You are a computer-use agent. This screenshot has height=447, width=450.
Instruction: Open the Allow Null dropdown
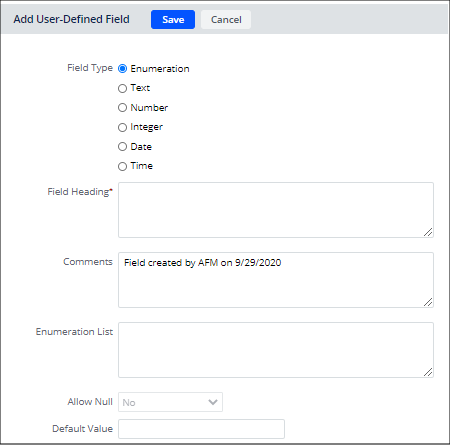170,402
